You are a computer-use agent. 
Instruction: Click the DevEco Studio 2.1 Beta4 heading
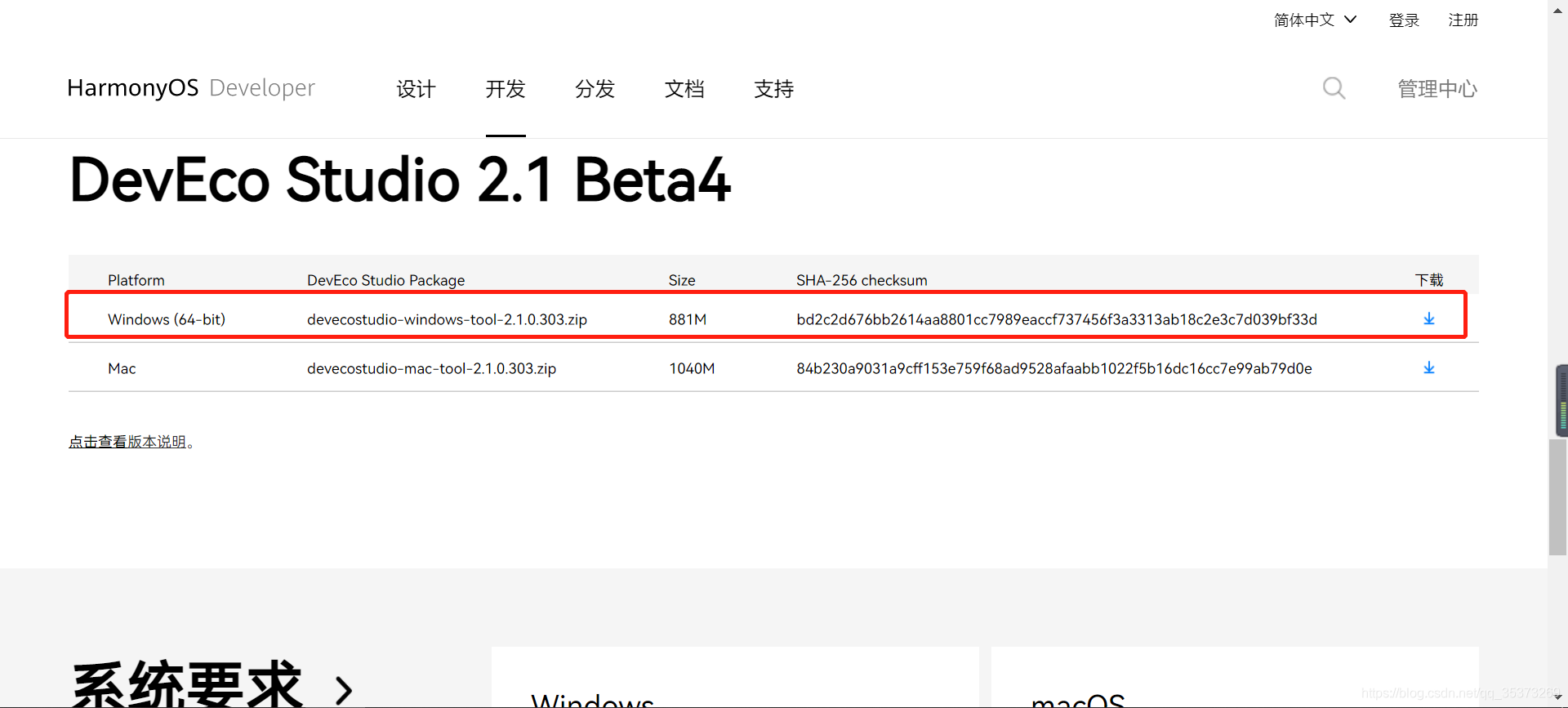[x=400, y=180]
